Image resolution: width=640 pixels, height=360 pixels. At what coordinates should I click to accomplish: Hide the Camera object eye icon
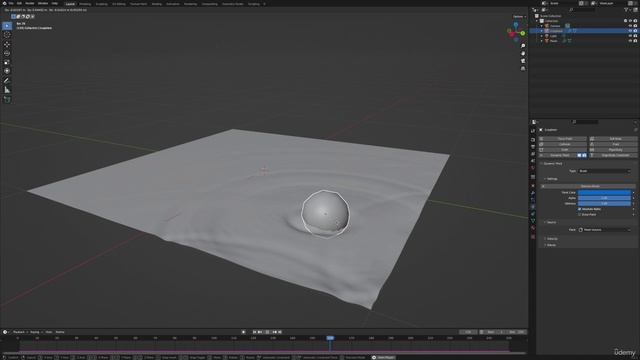[630, 26]
